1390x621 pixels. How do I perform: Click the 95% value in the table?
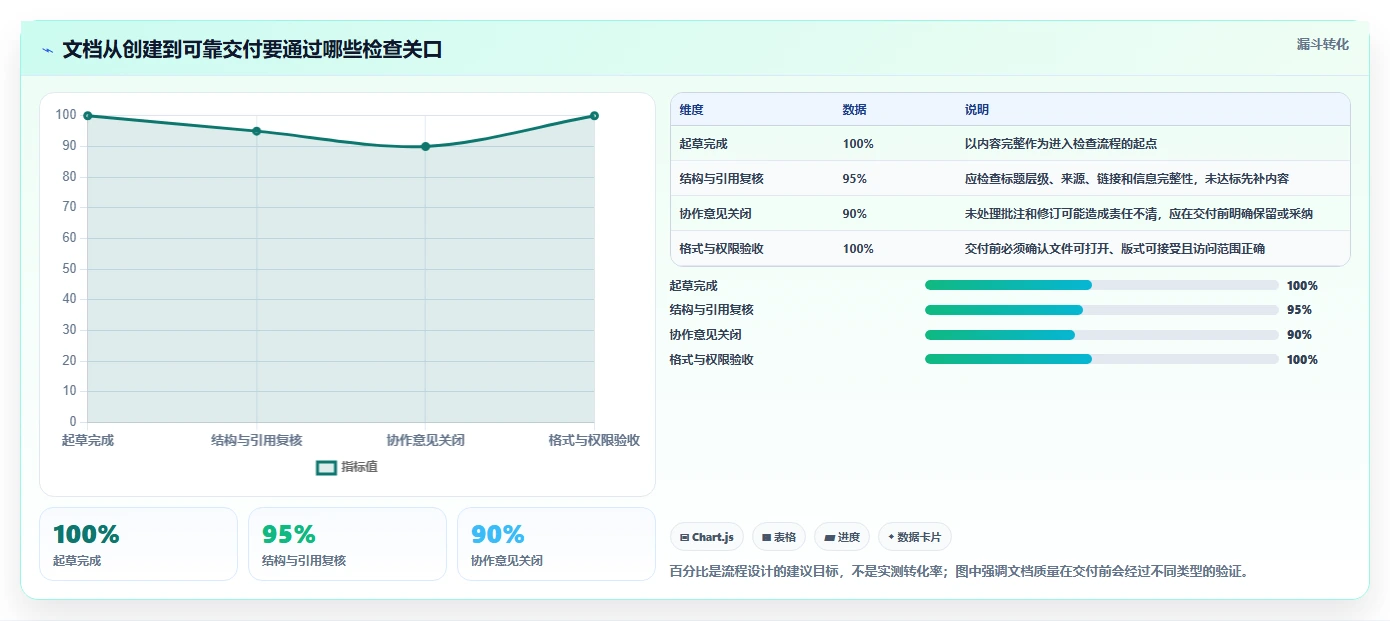pos(854,179)
